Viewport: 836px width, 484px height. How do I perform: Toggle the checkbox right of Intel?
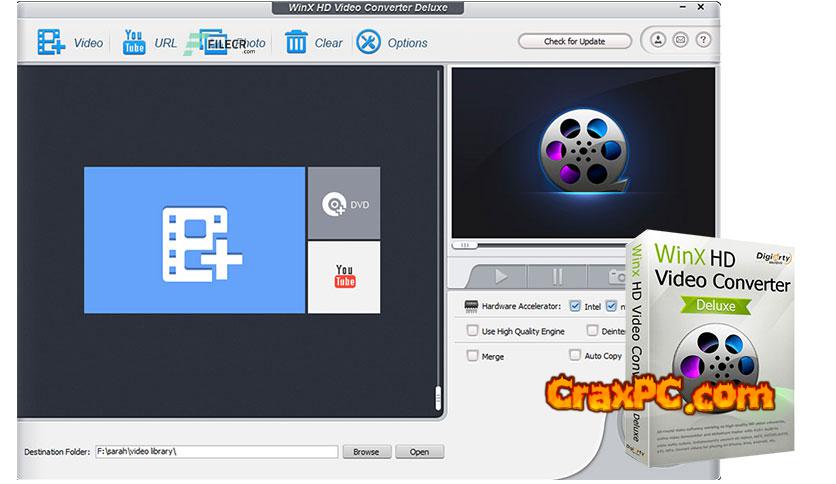point(611,306)
